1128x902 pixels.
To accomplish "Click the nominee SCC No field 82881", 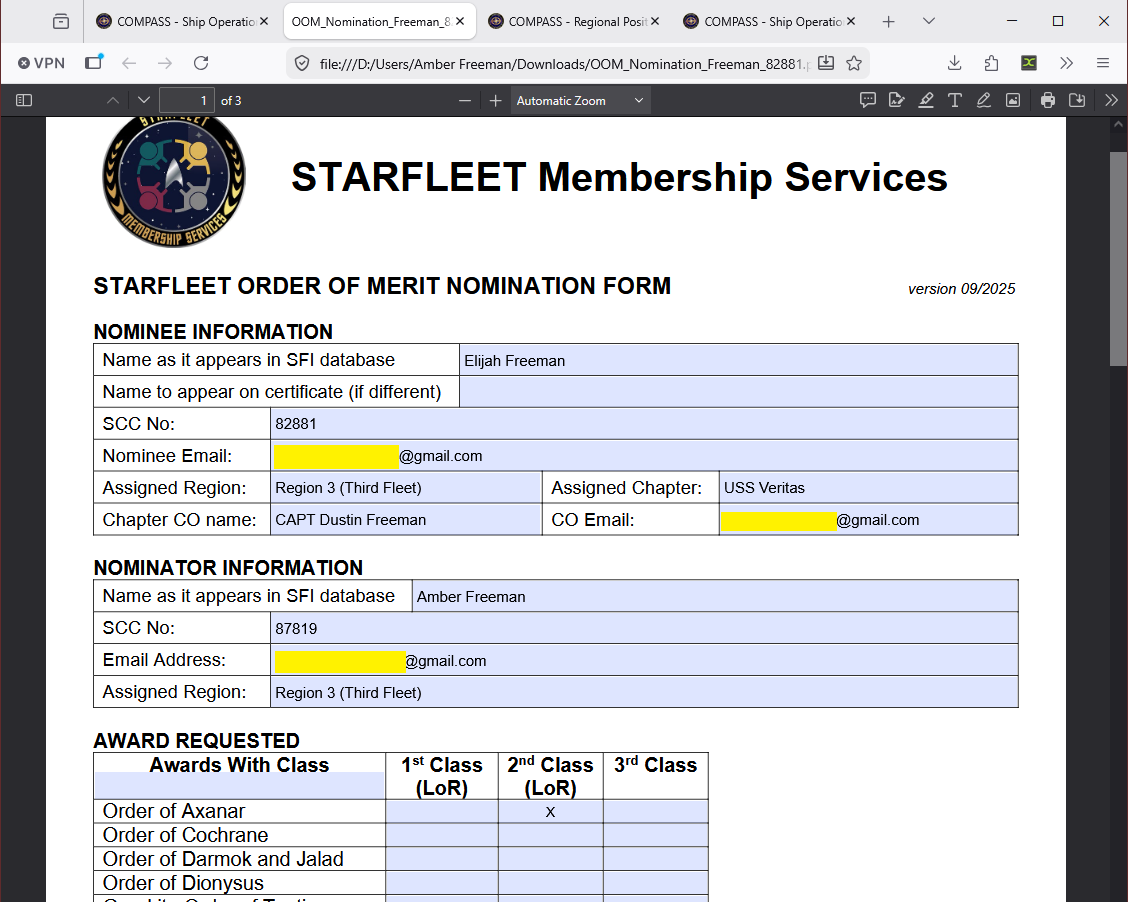I will pos(645,424).
